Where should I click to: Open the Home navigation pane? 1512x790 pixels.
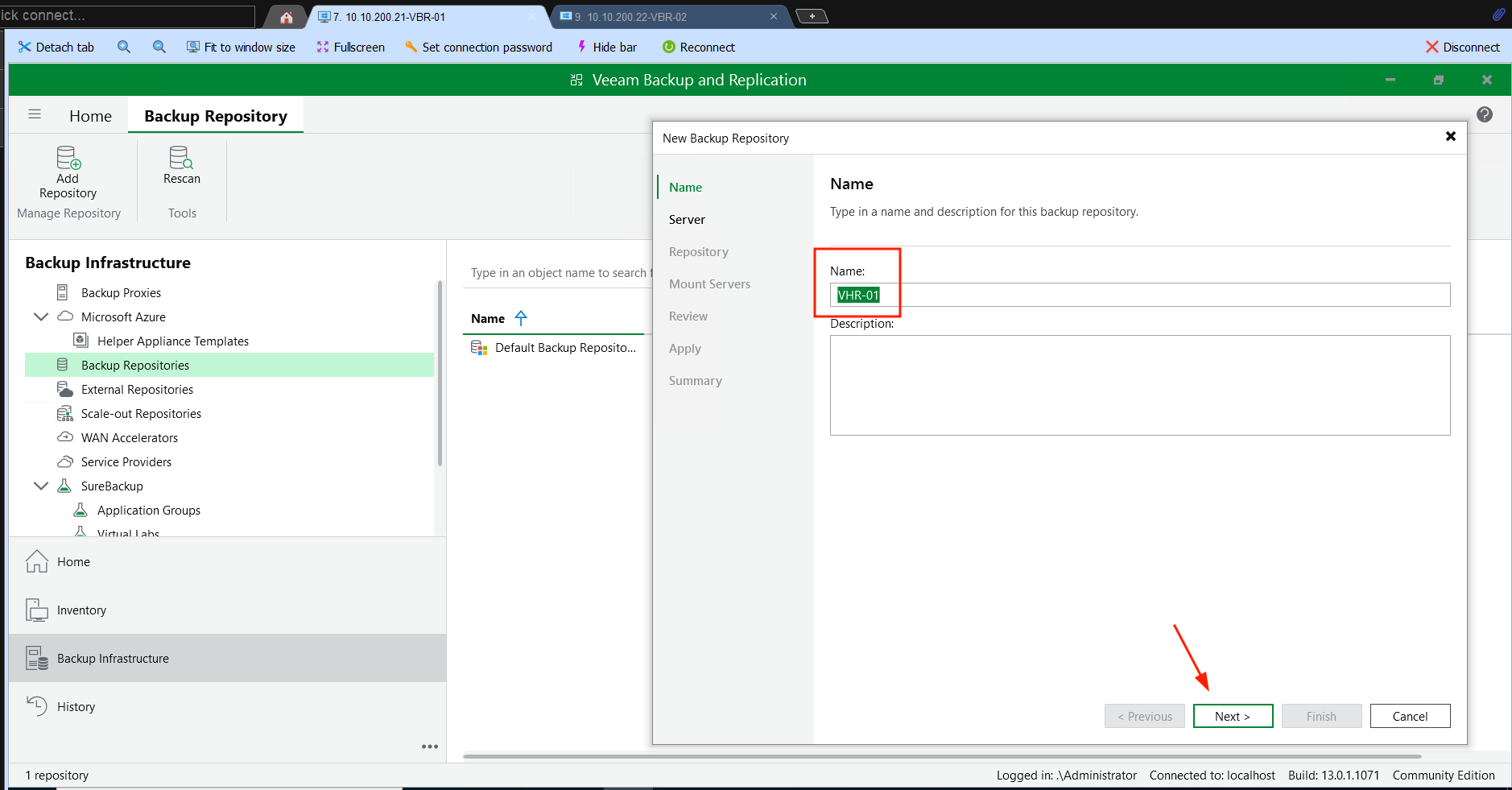click(227, 561)
